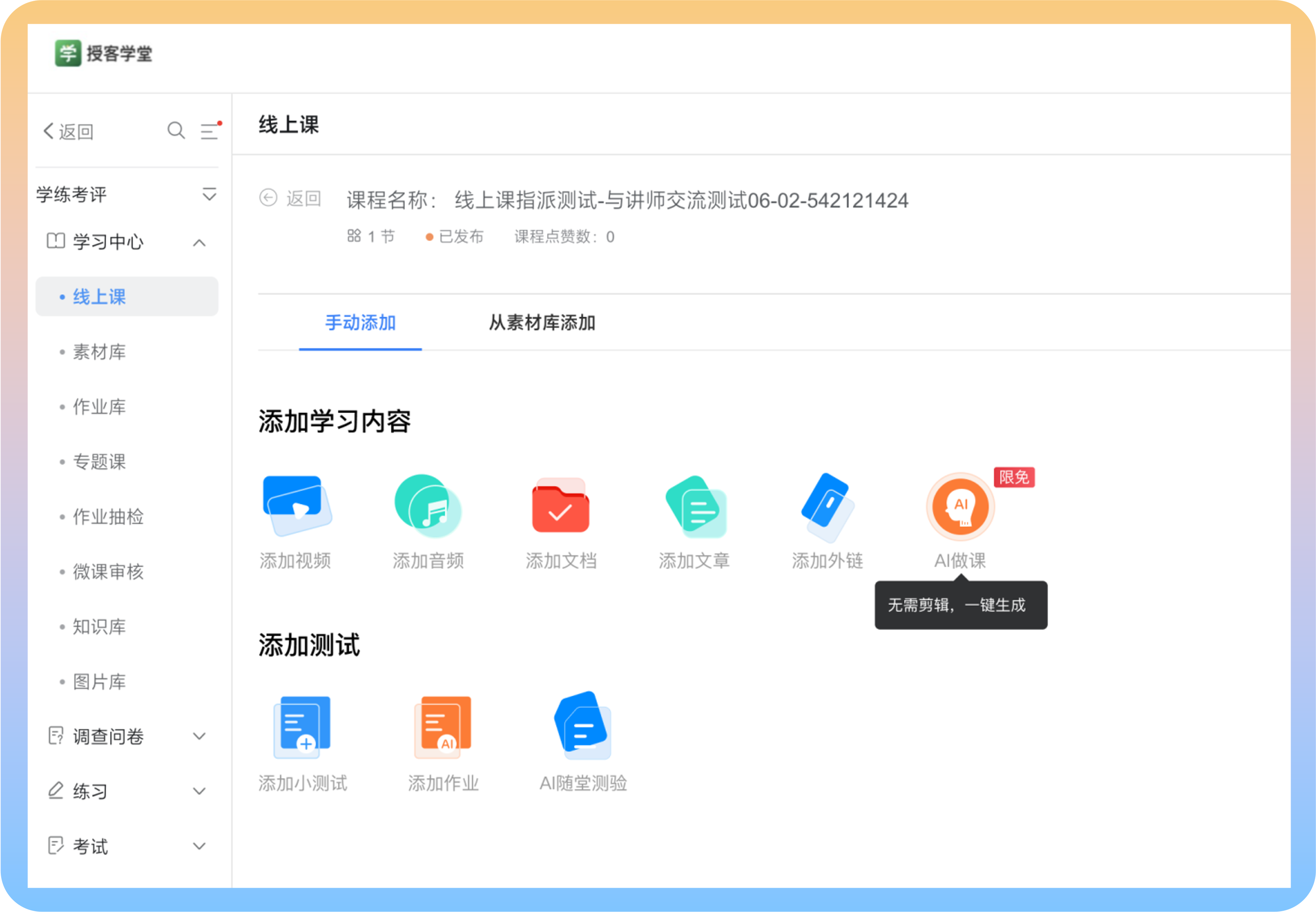This screenshot has height=912, width=1316.
Task: Click the Add Document folder icon
Action: 560,506
